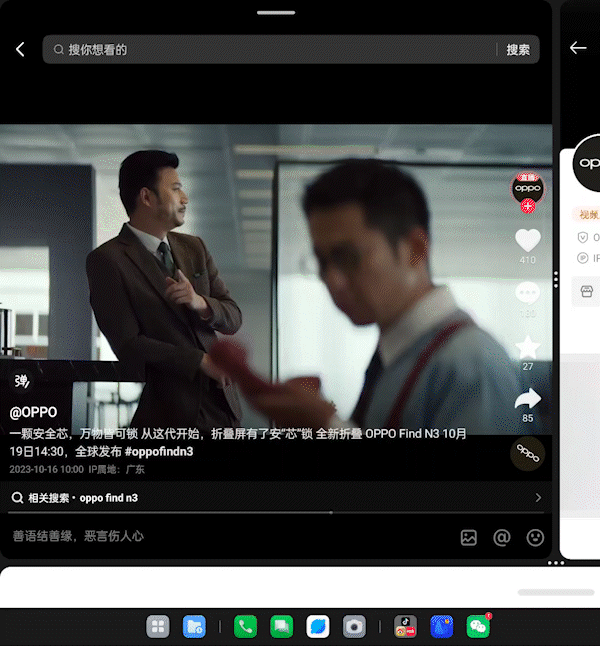
Task: Insert an image using the comment picture icon
Action: click(x=469, y=537)
